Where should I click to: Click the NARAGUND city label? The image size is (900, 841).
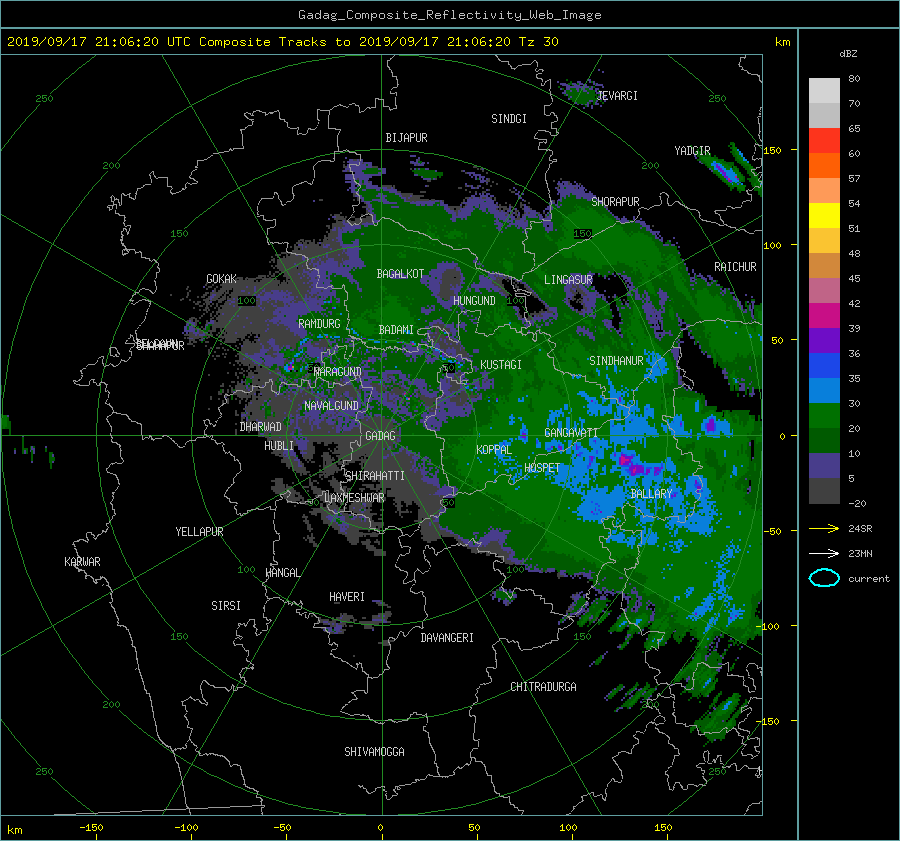(338, 372)
